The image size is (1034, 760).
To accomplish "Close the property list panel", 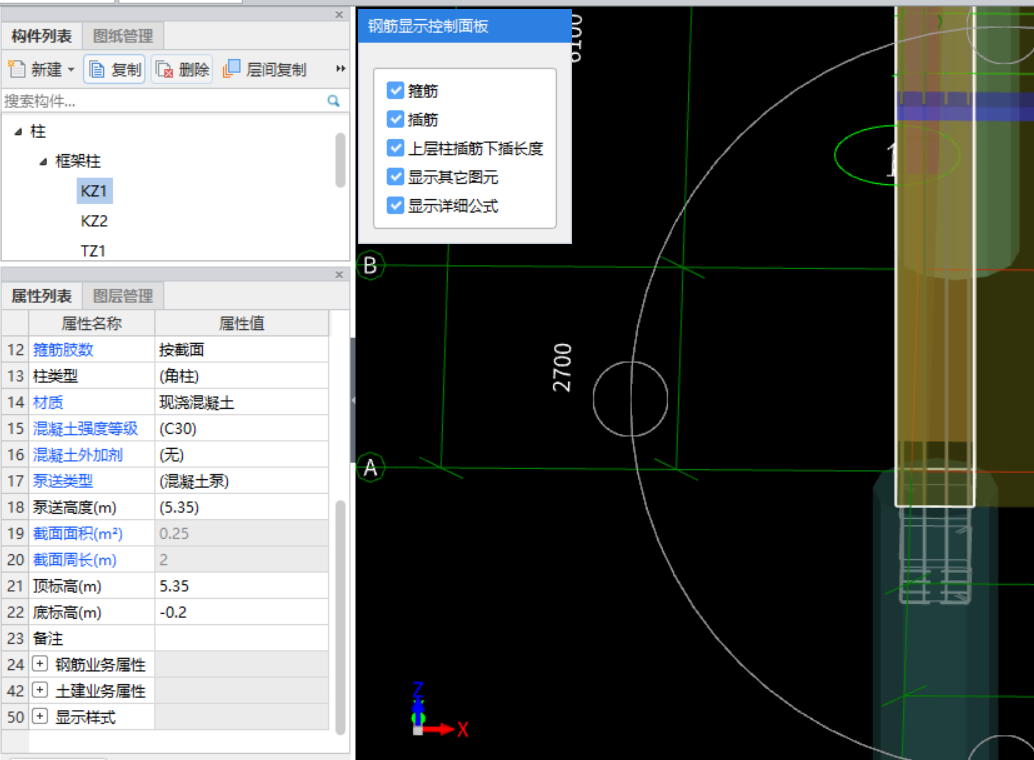I will tap(339, 274).
